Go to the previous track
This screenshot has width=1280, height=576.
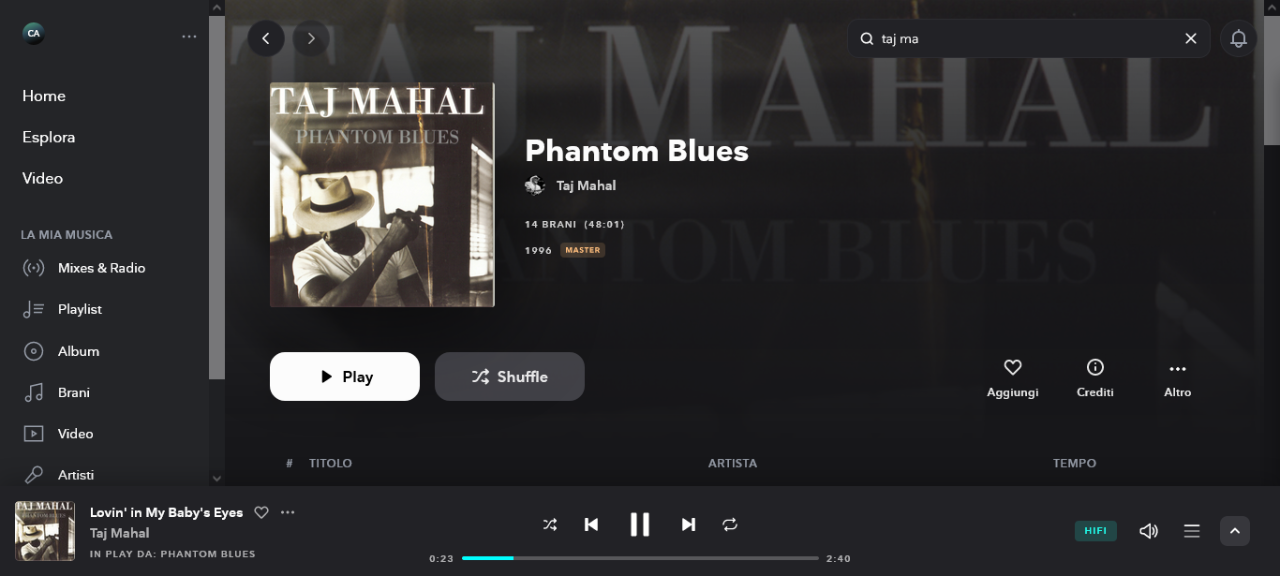591,524
